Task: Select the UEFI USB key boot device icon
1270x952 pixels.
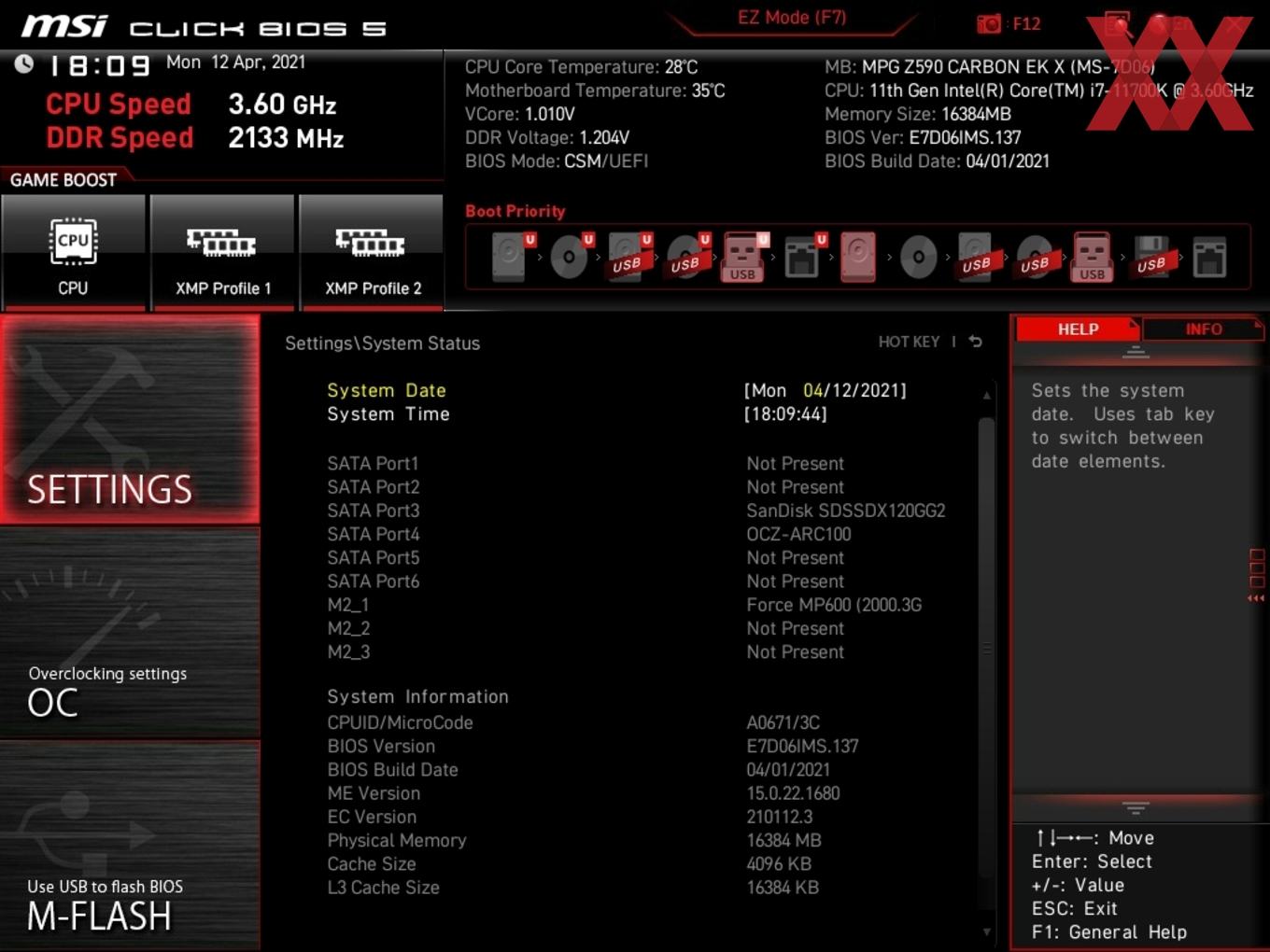Action: coord(743,257)
